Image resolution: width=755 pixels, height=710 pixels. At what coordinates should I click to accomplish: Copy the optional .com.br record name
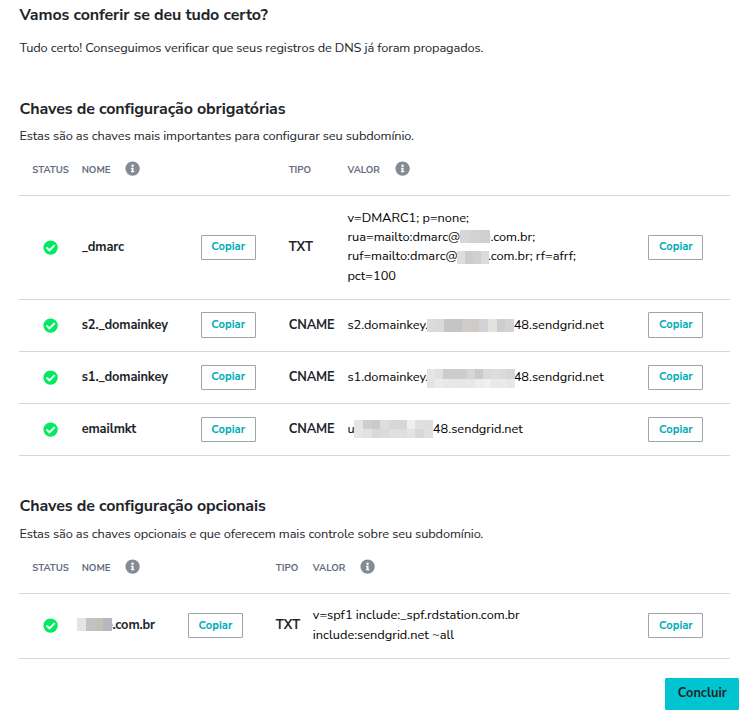coord(215,625)
